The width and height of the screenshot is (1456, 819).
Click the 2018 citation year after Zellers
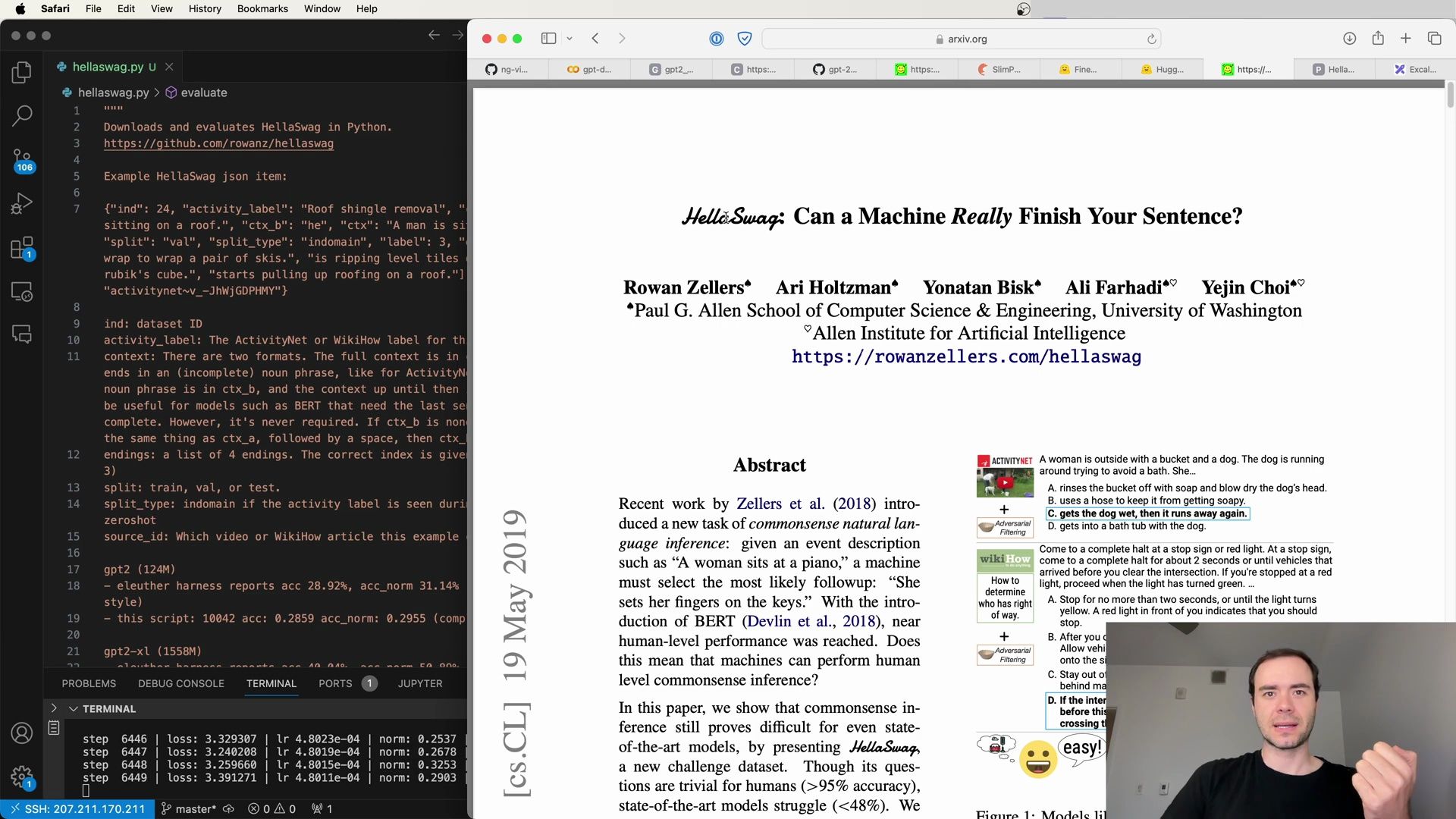(854, 504)
